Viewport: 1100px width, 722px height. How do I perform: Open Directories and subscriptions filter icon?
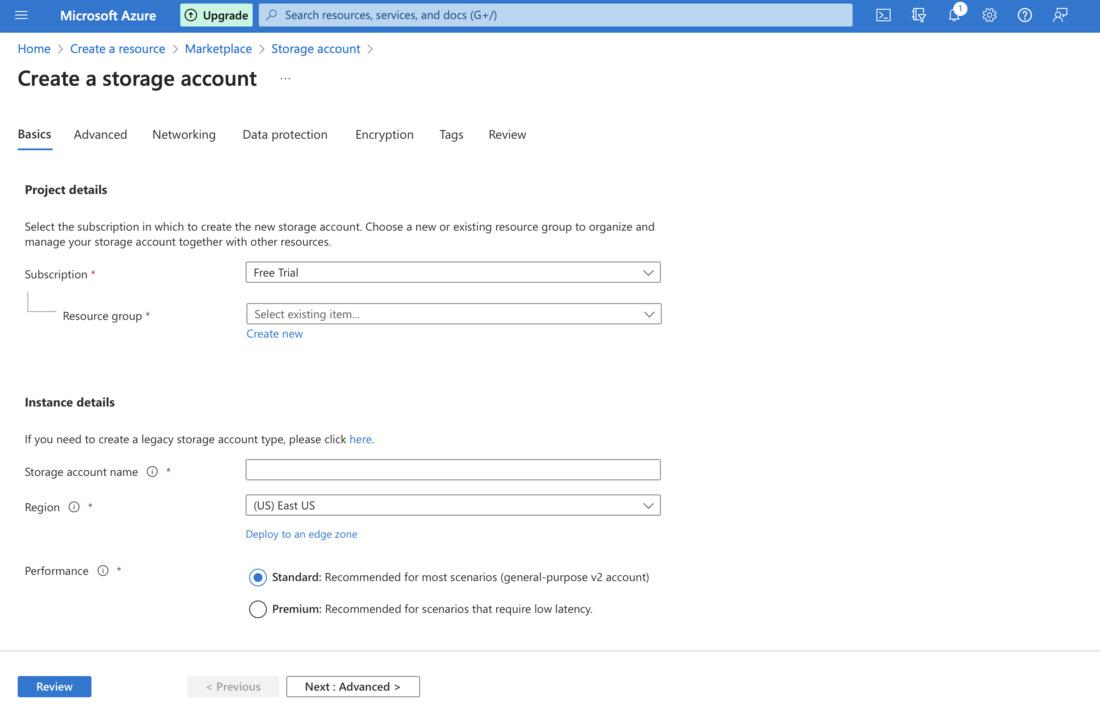[919, 15]
